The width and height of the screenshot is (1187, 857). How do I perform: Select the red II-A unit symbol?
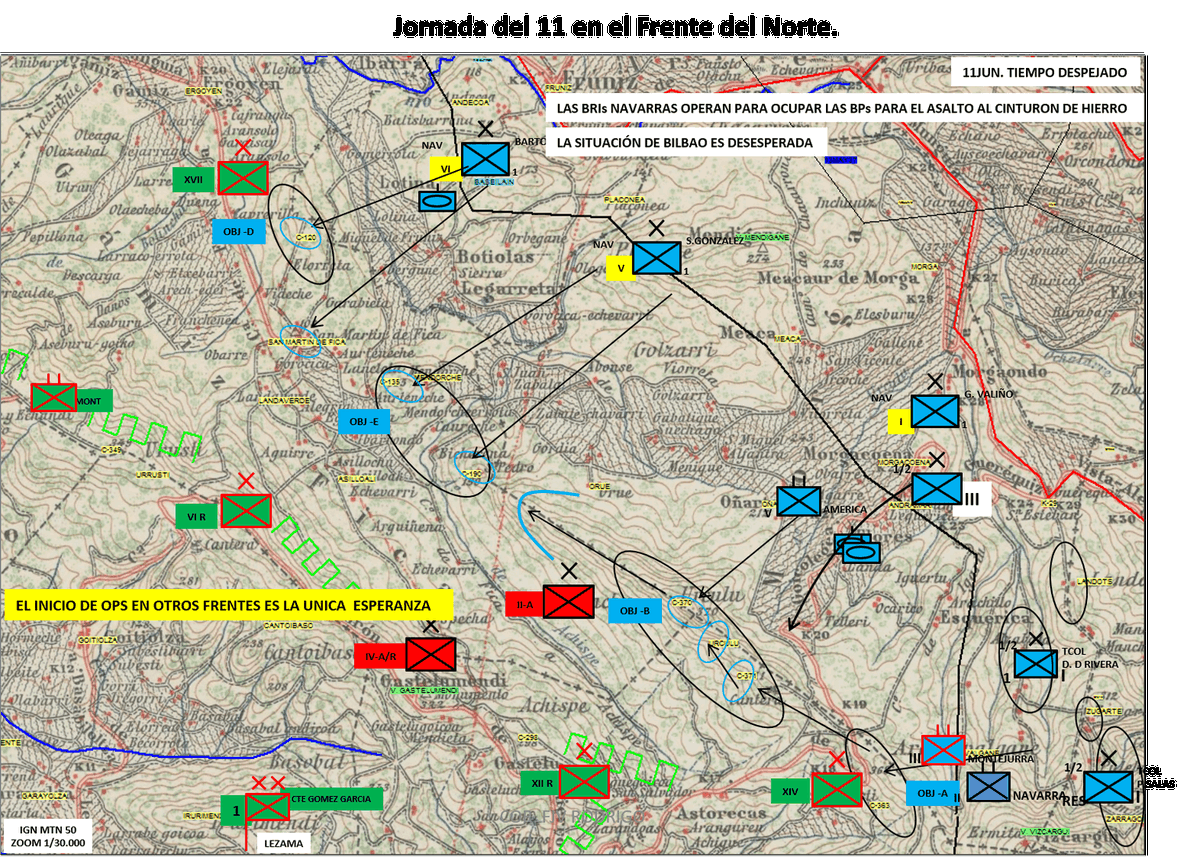pyautogui.click(x=569, y=602)
